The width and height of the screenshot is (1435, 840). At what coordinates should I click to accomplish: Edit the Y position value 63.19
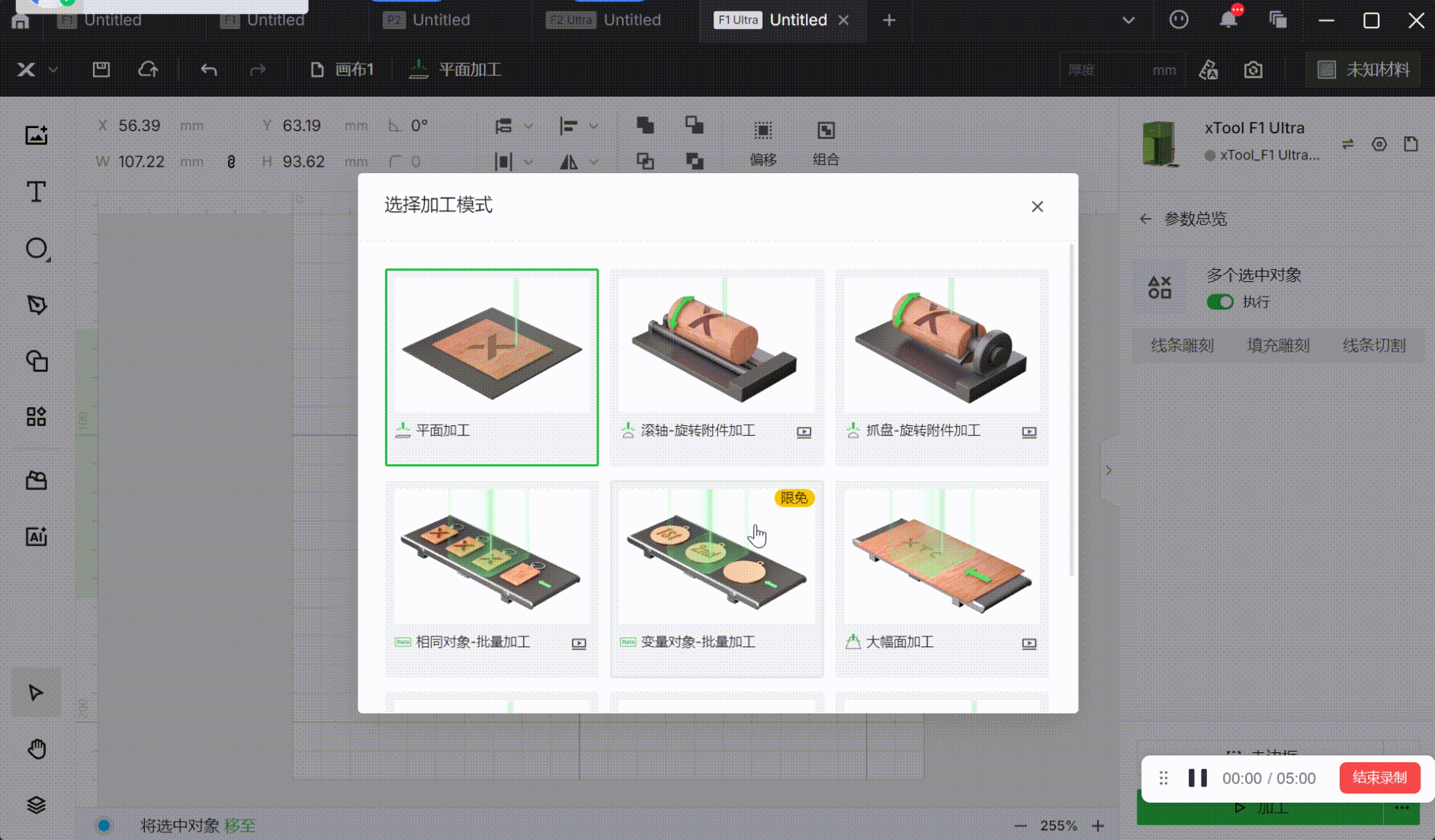pyautogui.click(x=302, y=125)
